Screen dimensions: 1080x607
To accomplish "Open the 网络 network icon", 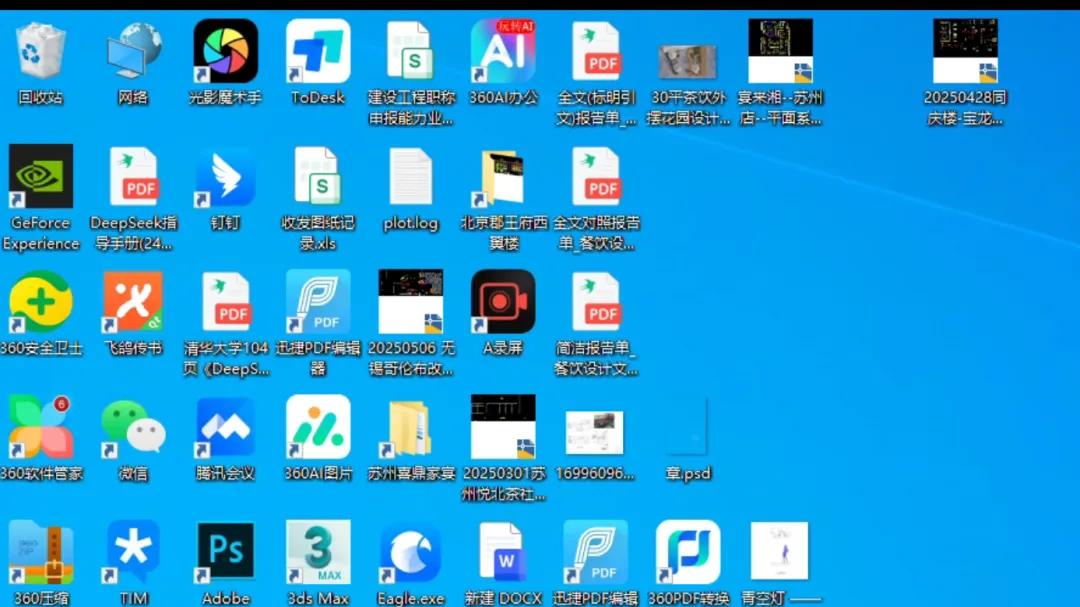I will [134, 52].
